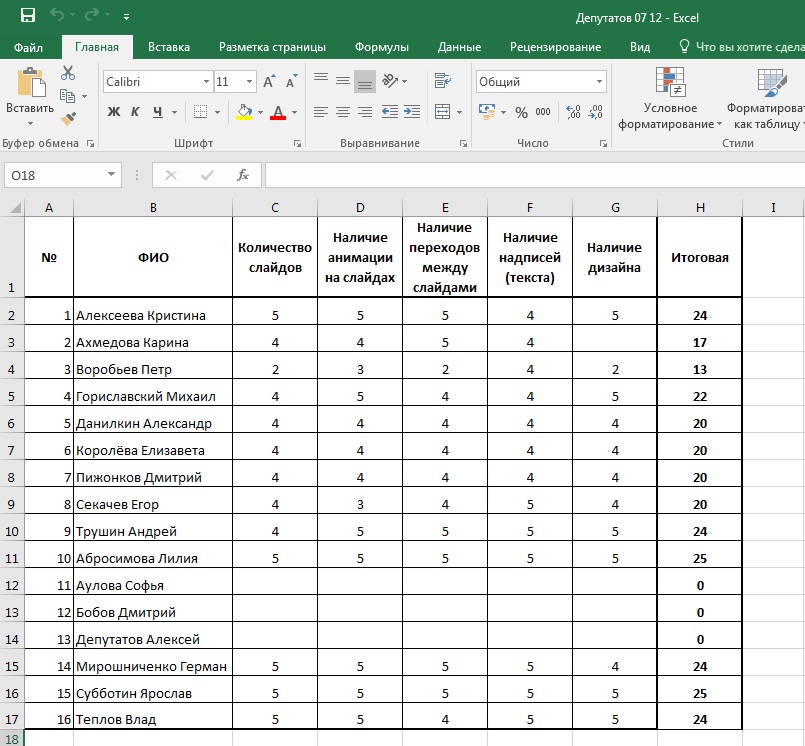805x746 pixels.
Task: Increase the cell indent
Action: (x=412, y=112)
